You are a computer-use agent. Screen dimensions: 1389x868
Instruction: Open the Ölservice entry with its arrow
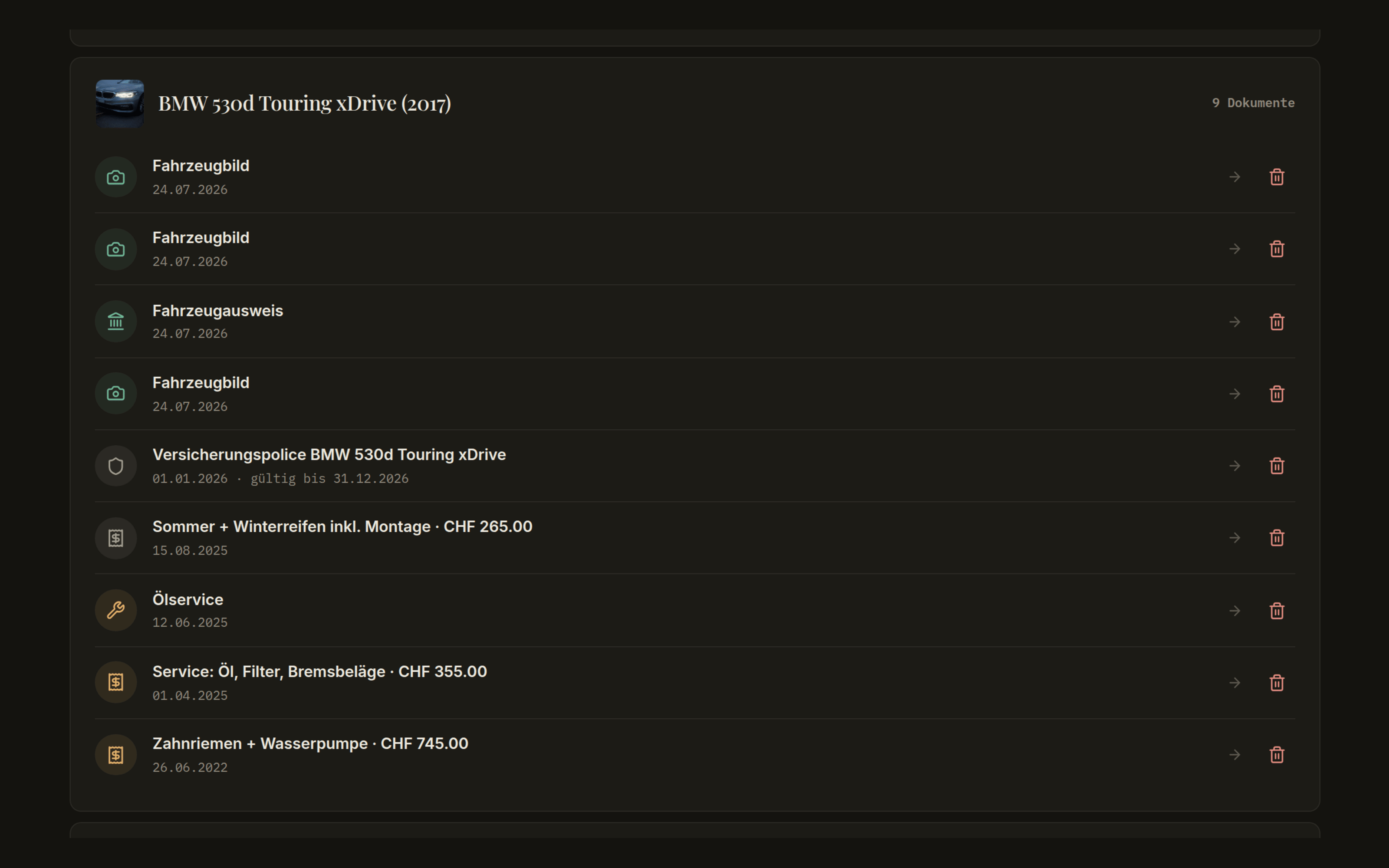1234,611
